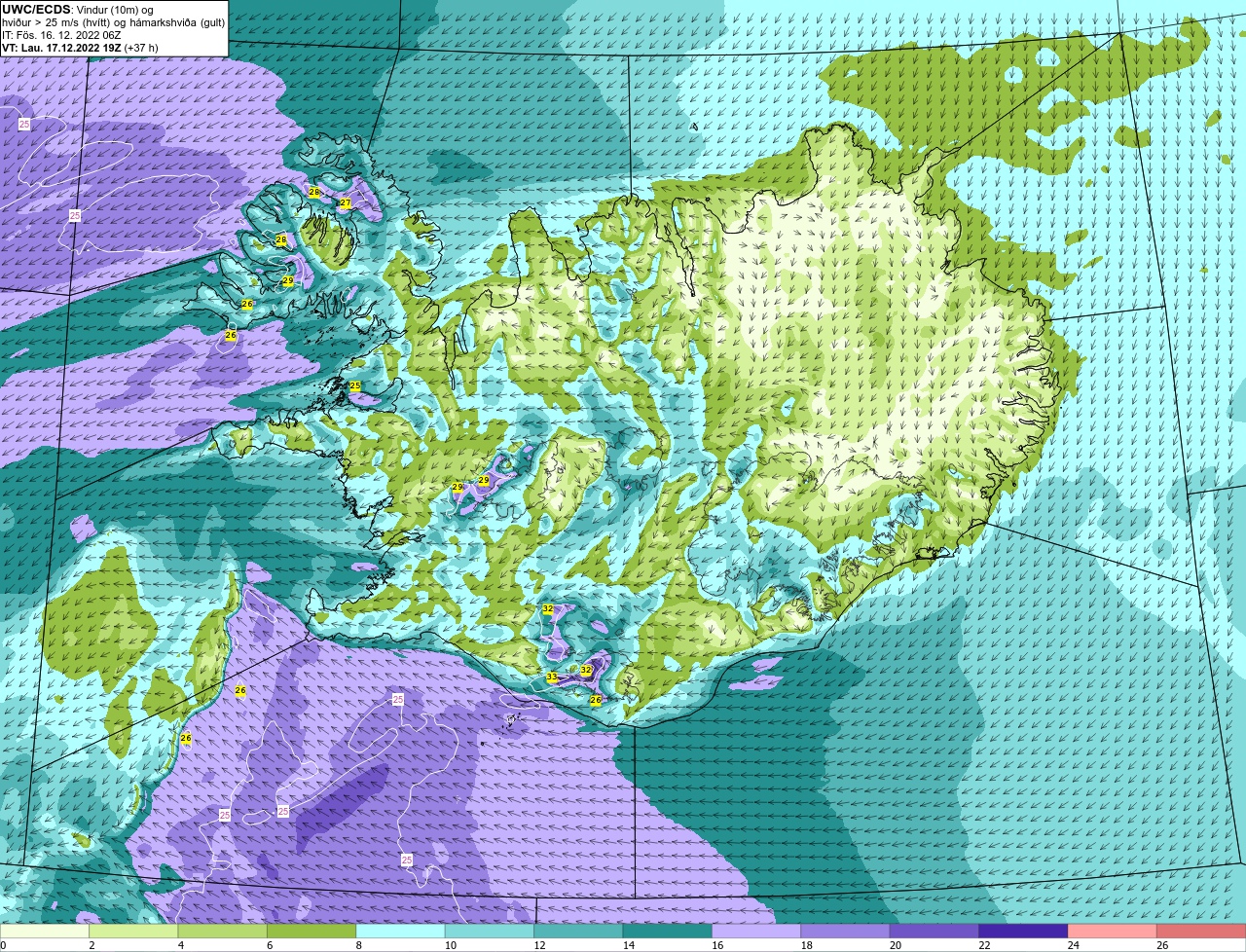
Task: Click legend scale value '4'
Action: [181, 945]
